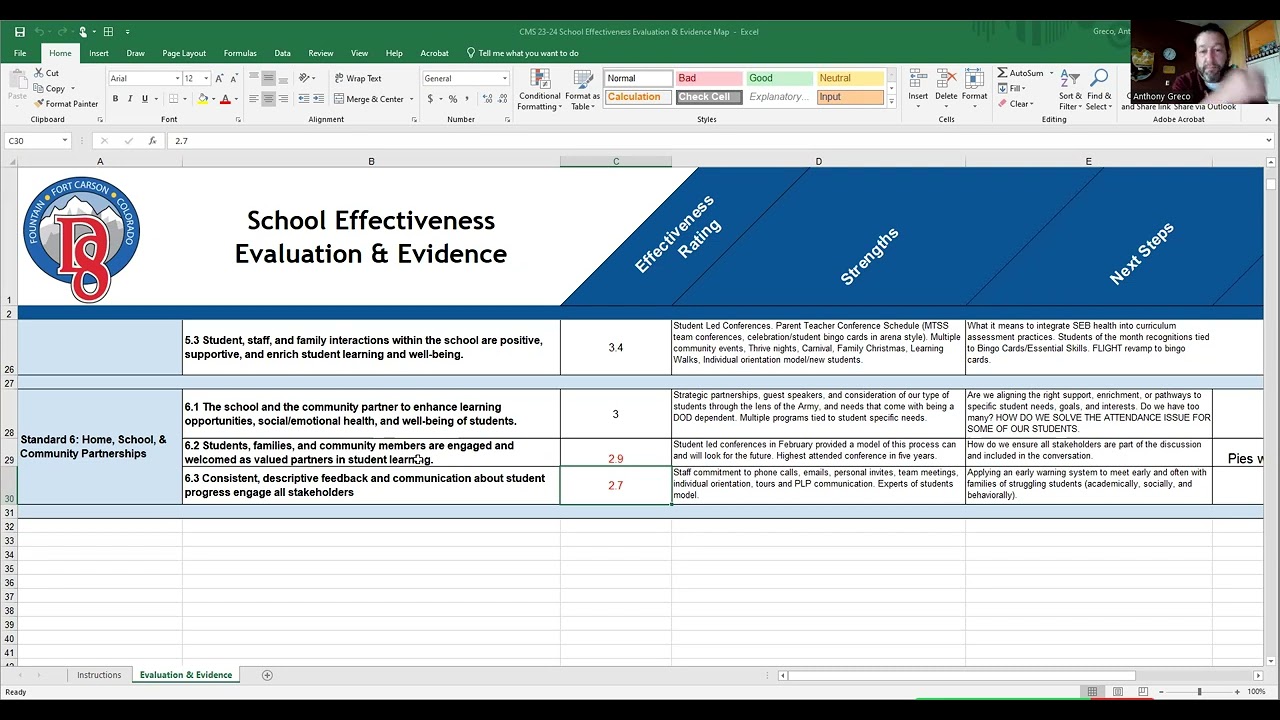This screenshot has width=1280, height=720.
Task: Switch to the Insert ribbon tab
Action: (99, 53)
